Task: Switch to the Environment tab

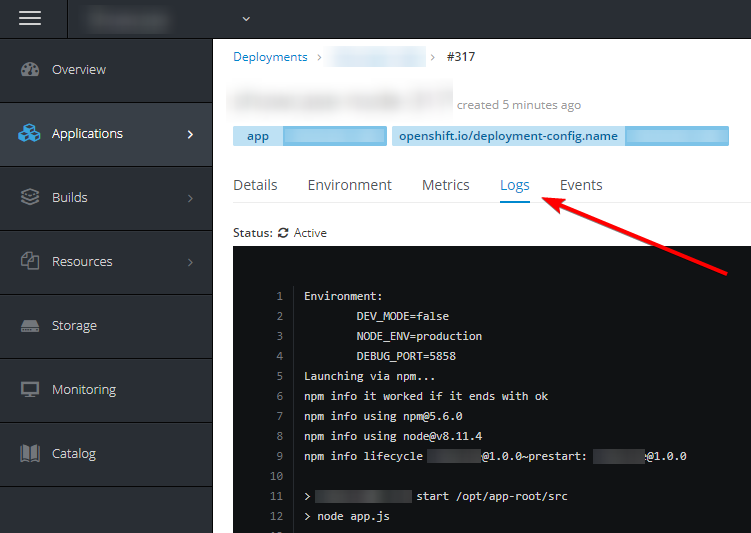Action: (x=350, y=185)
